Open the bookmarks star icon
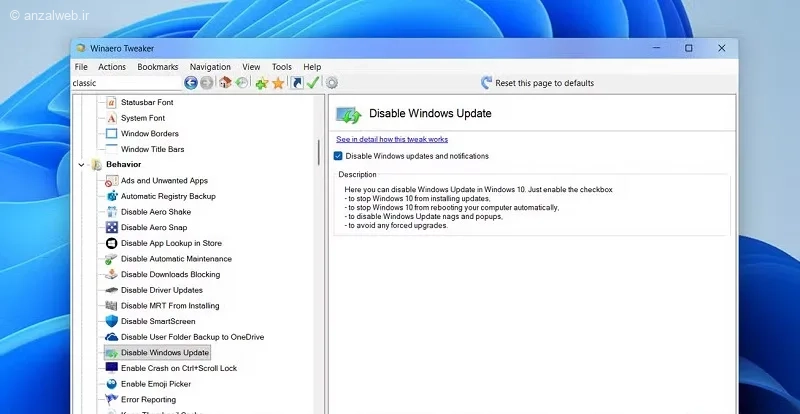 278,83
